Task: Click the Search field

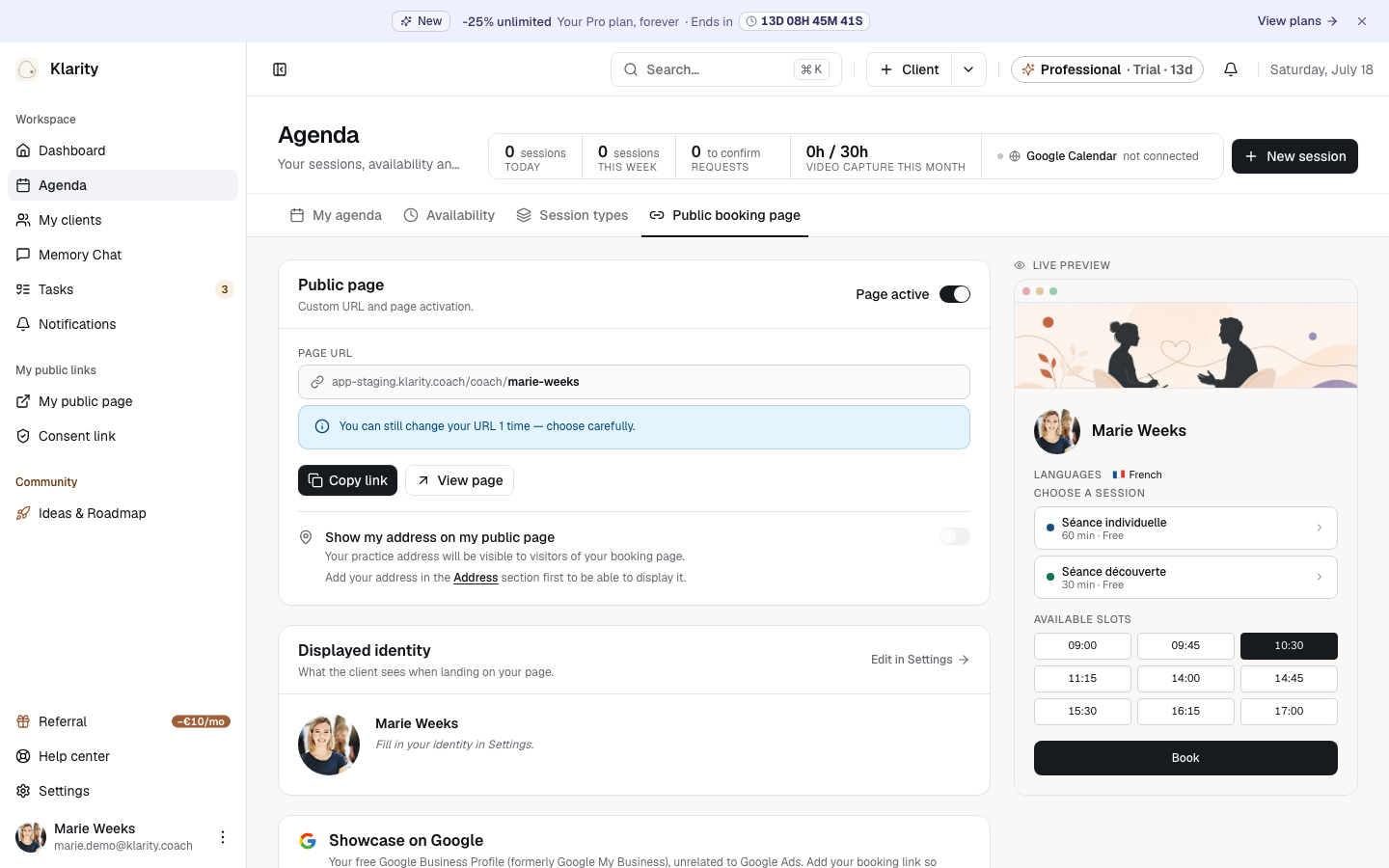Action: coord(726,69)
